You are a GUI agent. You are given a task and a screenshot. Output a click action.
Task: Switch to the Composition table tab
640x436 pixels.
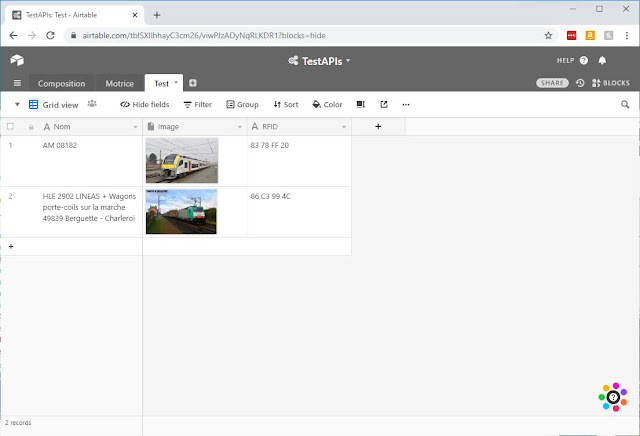tap(62, 83)
